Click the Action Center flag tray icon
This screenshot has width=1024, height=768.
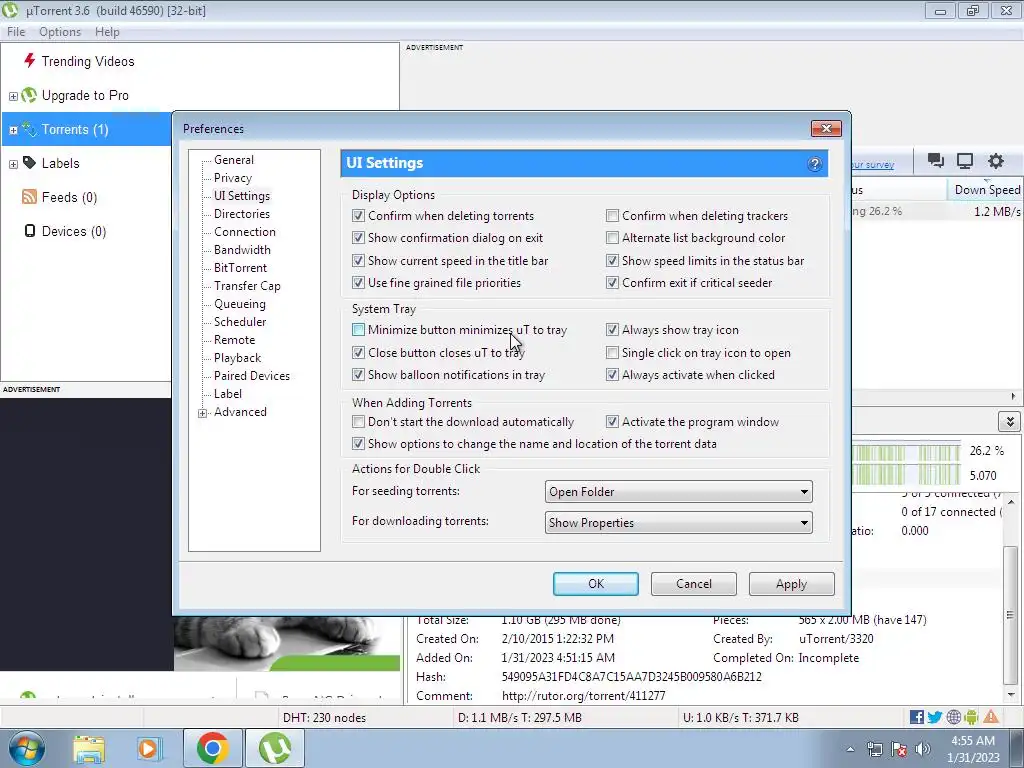coord(899,749)
